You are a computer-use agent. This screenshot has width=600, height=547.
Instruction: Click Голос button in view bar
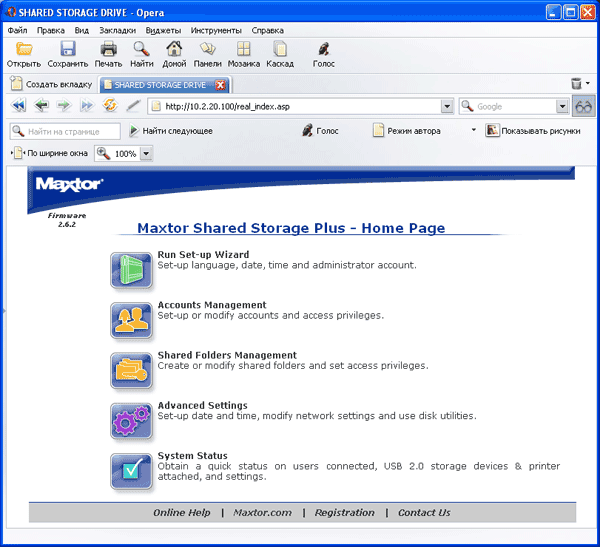(x=320, y=131)
